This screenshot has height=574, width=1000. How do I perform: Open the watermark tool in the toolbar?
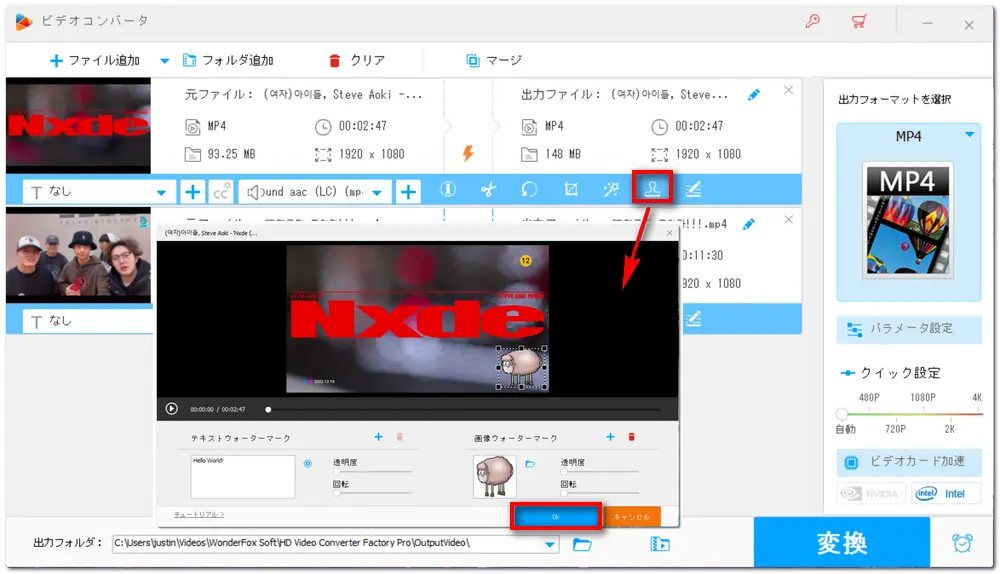pos(652,190)
